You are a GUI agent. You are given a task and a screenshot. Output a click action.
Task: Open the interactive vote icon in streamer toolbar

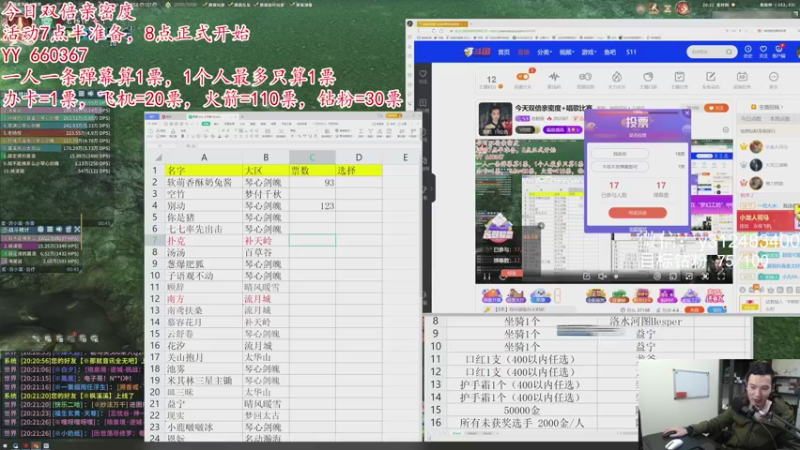pyautogui.click(x=585, y=79)
